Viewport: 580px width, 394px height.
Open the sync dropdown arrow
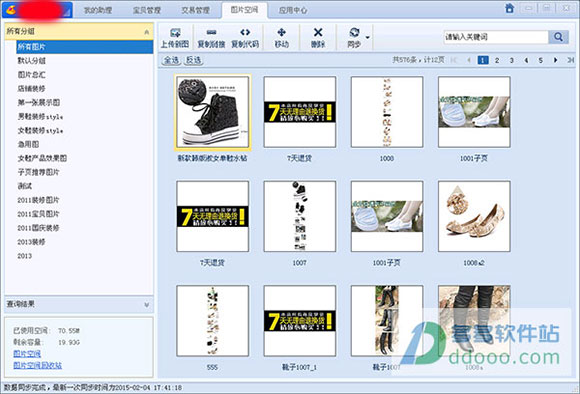click(x=367, y=37)
